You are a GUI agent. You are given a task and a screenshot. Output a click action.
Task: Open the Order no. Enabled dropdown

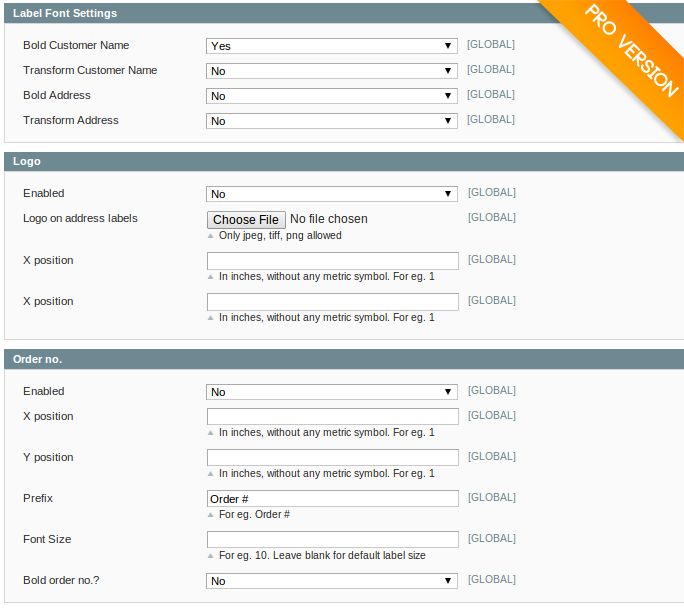coord(332,392)
